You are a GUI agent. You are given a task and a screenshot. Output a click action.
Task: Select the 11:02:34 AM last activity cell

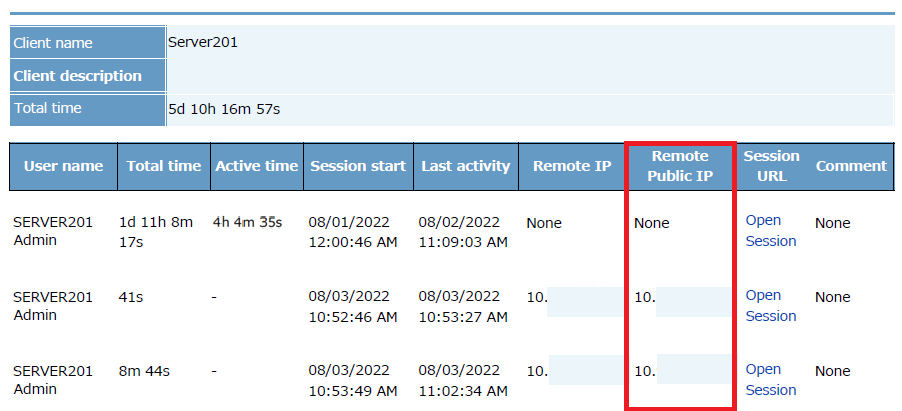click(x=463, y=390)
